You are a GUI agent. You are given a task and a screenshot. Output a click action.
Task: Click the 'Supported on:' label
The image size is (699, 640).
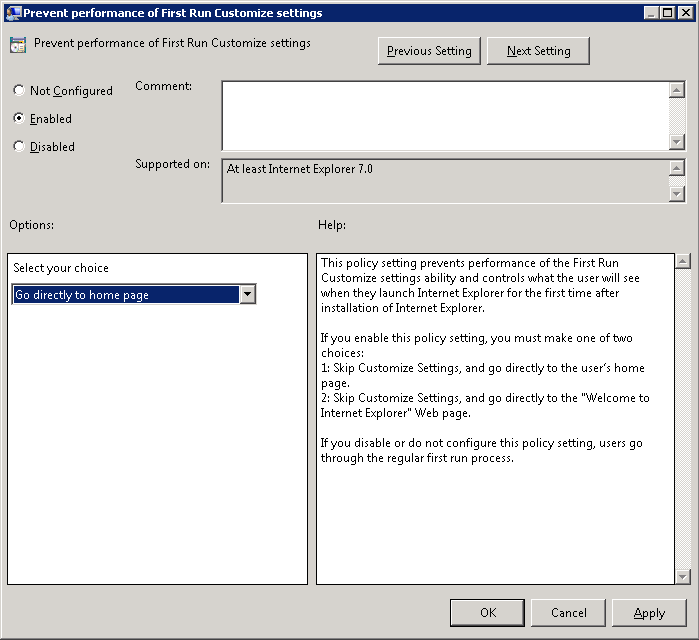[173, 164]
